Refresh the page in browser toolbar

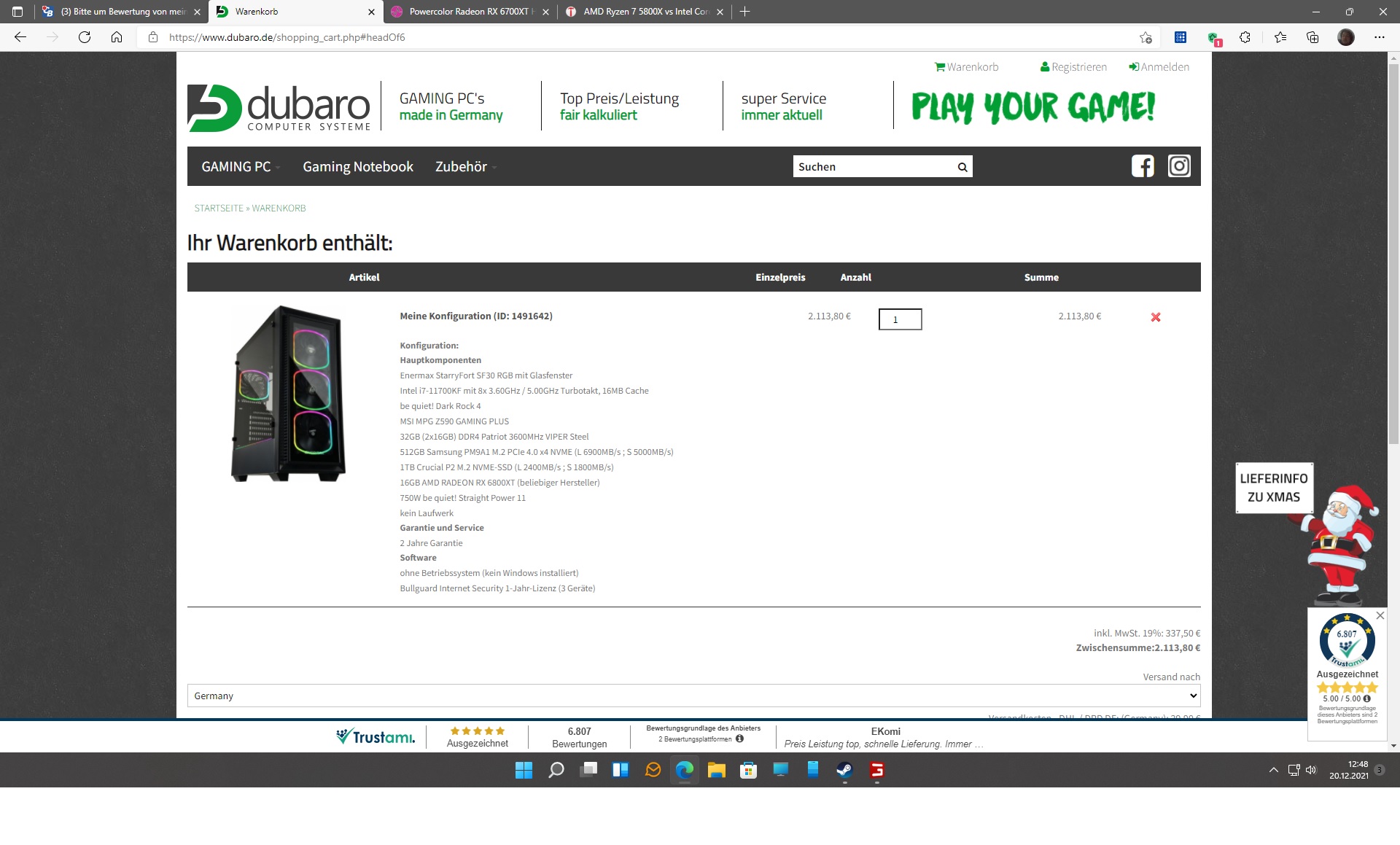(x=85, y=37)
